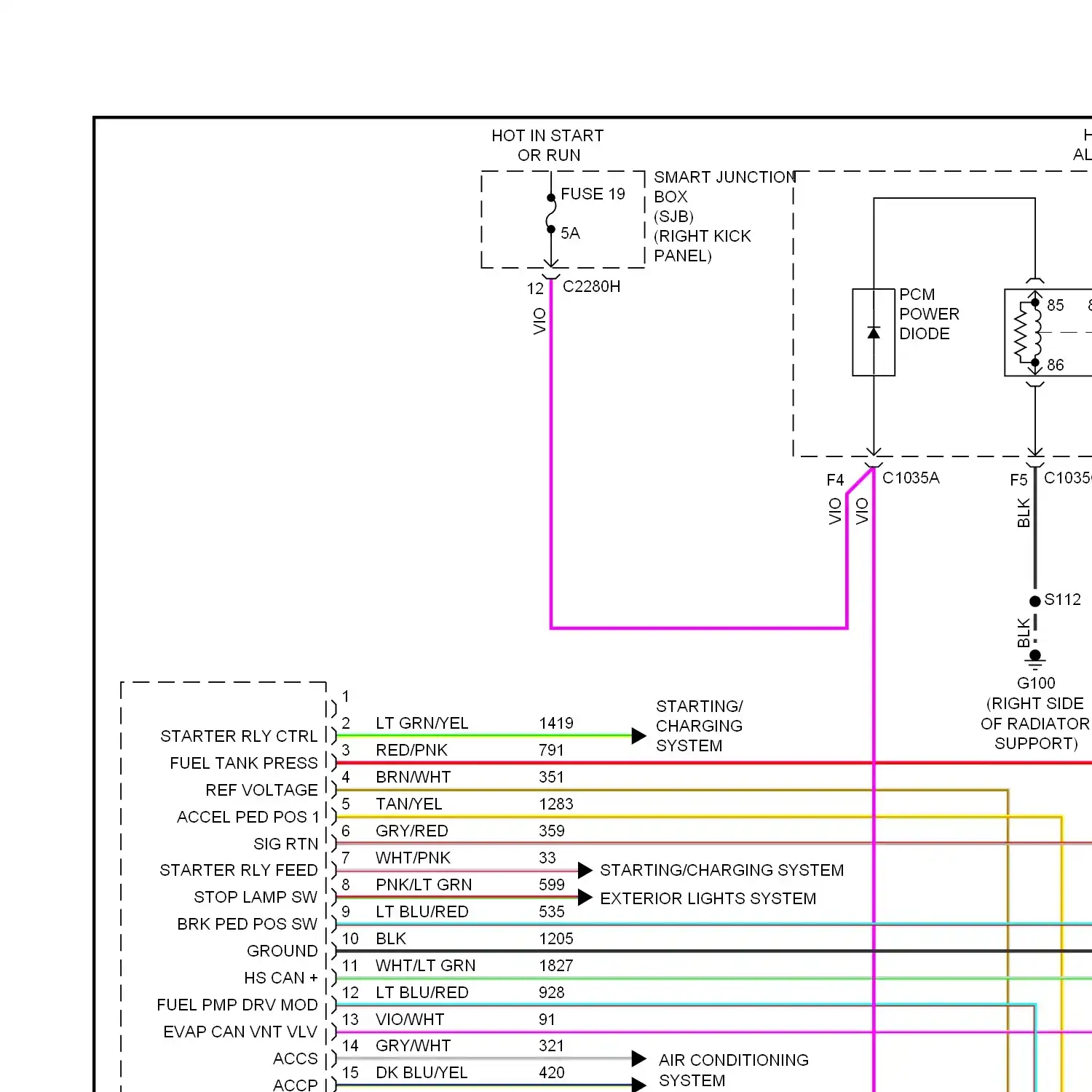Click the diode symbol in PCM power diode box

[874, 333]
